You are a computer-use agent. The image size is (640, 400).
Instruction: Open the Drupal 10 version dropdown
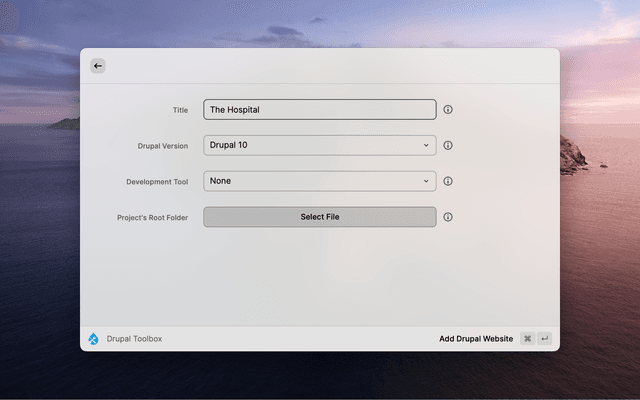coord(319,146)
